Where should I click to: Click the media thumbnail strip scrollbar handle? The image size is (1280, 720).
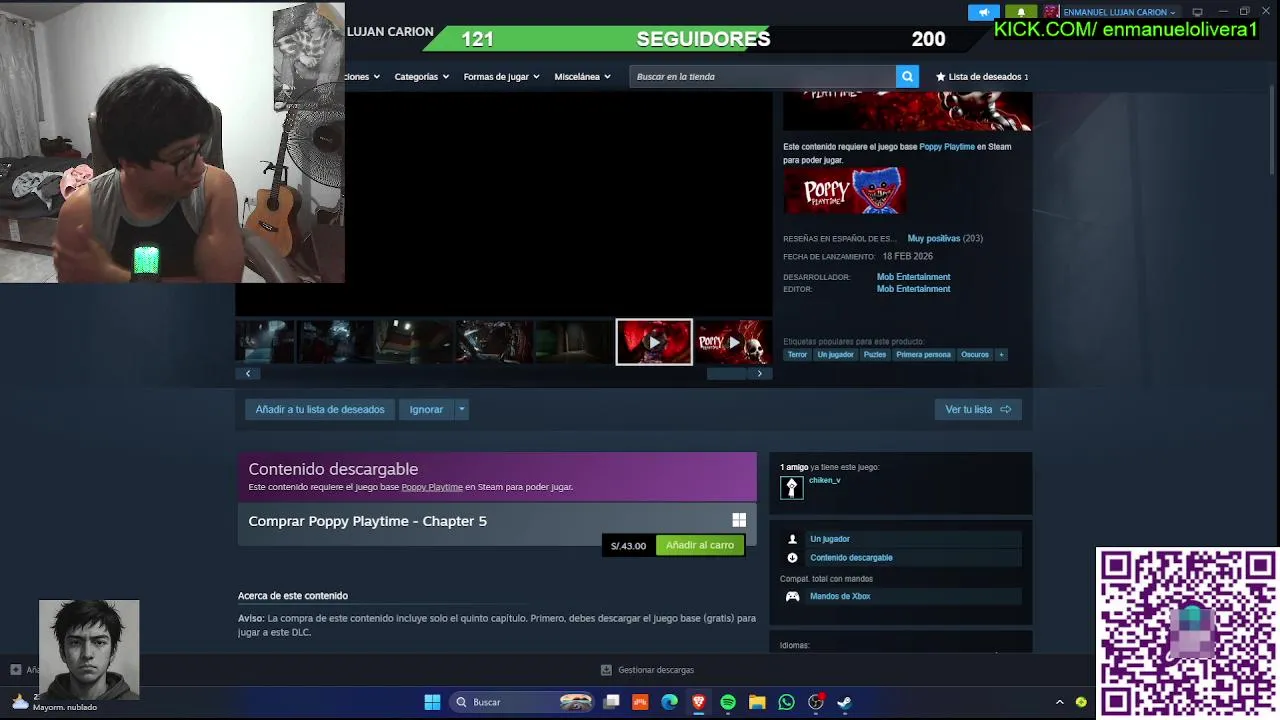[x=727, y=374]
